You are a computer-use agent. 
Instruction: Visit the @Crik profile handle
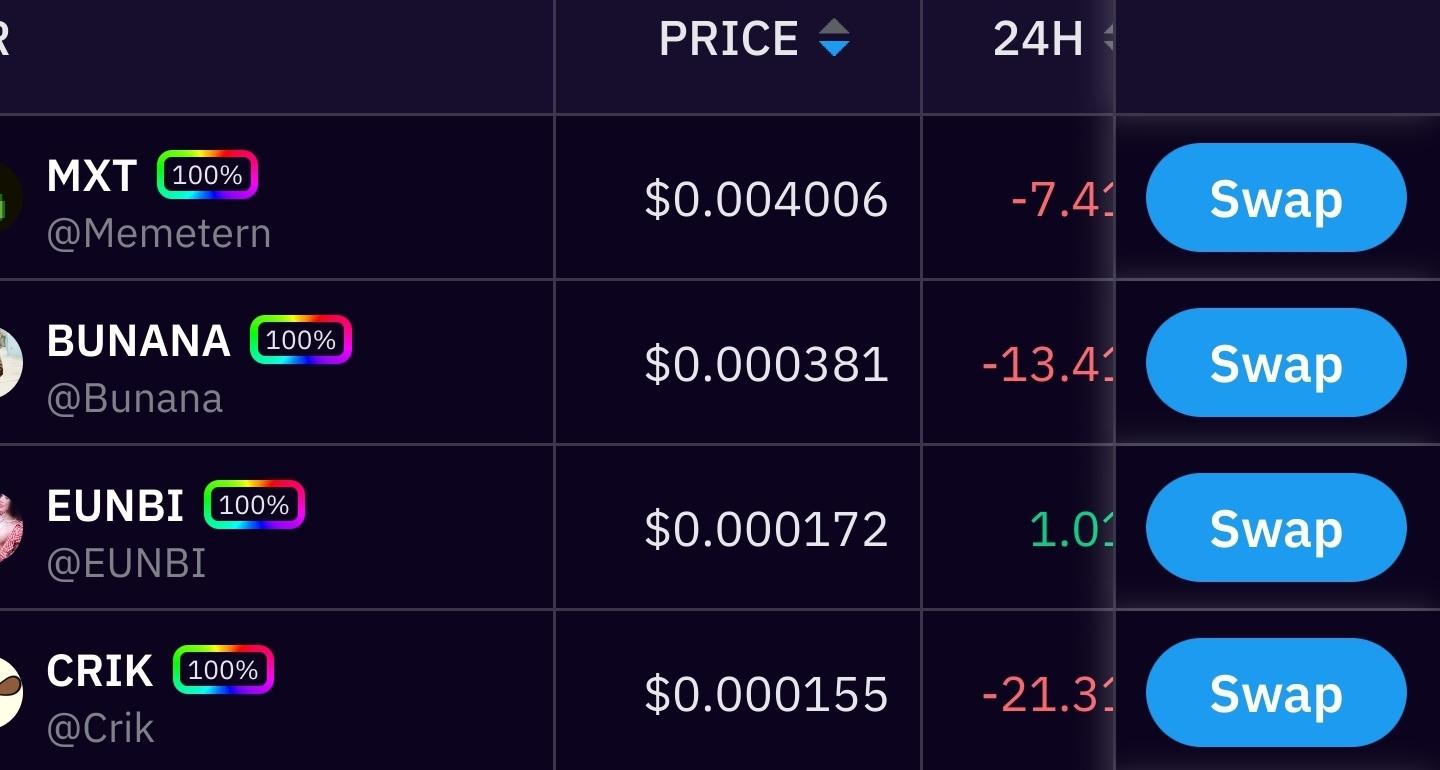coord(100,728)
